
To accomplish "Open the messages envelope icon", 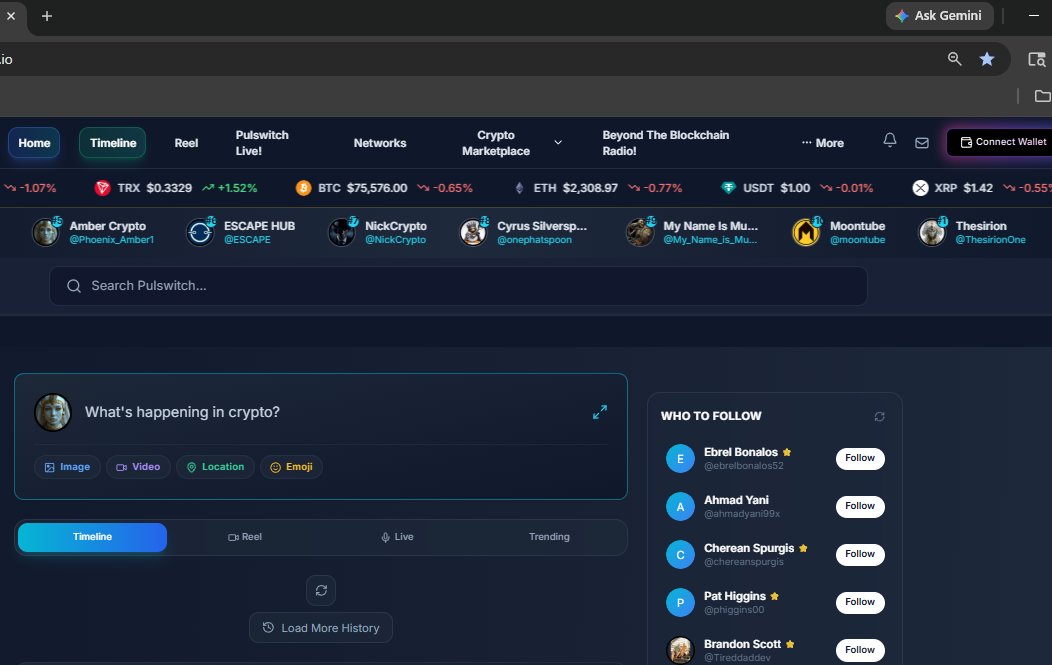I will (x=922, y=143).
